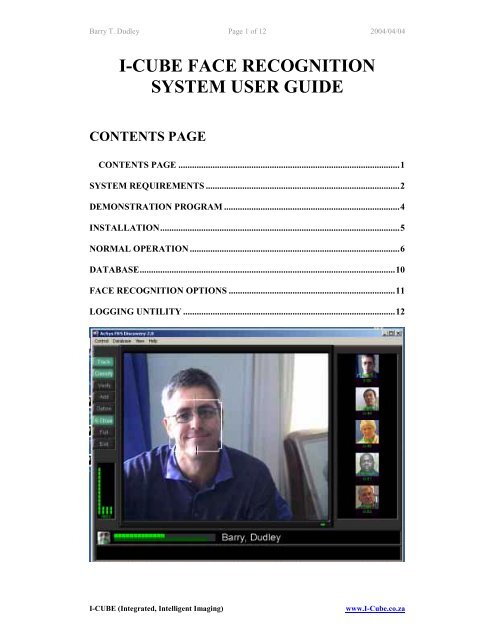Click the application icon in the title bar
The image size is (495, 640).
coord(96,333)
